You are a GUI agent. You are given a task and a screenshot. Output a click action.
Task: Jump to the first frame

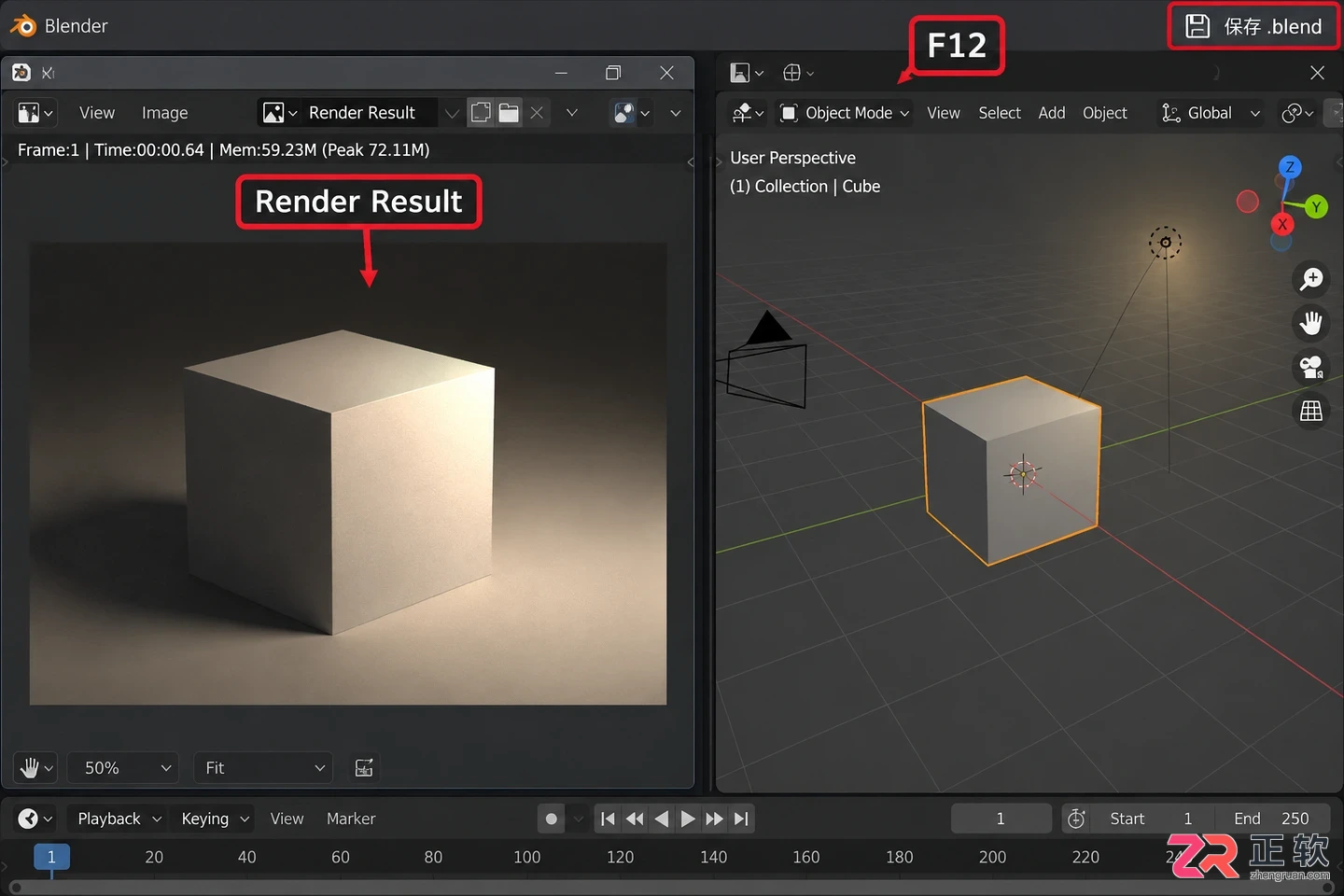point(608,819)
